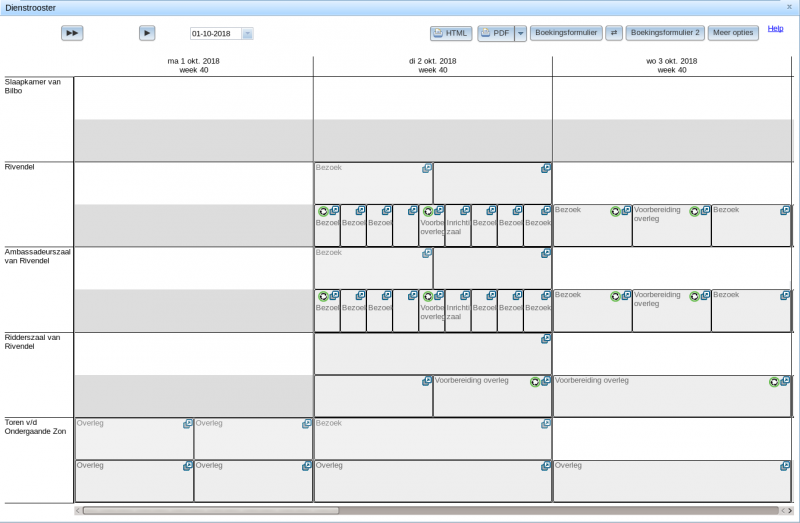Click copy icon on Toren's Tuesday Bezoek booking

(546, 424)
